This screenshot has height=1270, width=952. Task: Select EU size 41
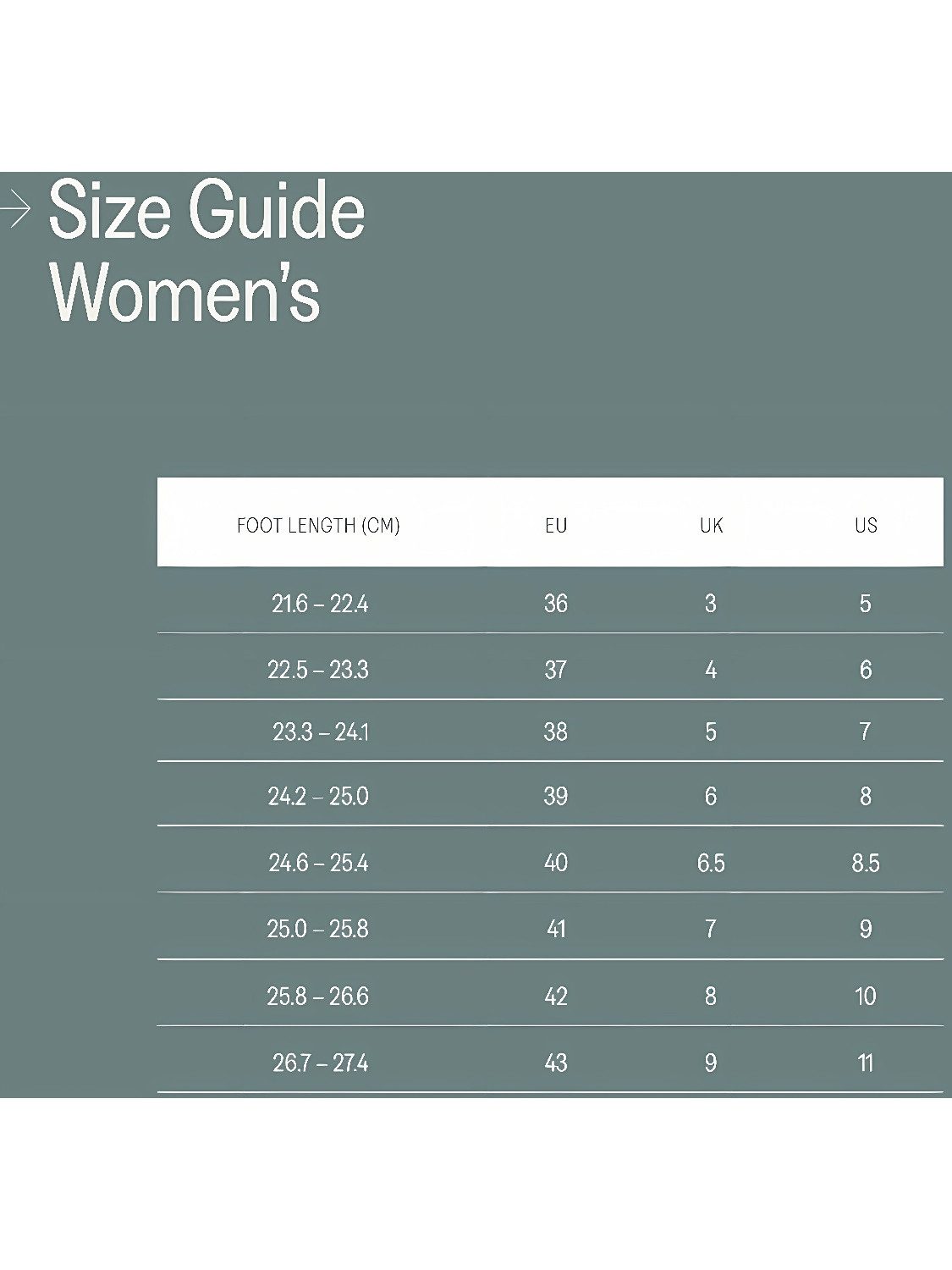(x=556, y=929)
